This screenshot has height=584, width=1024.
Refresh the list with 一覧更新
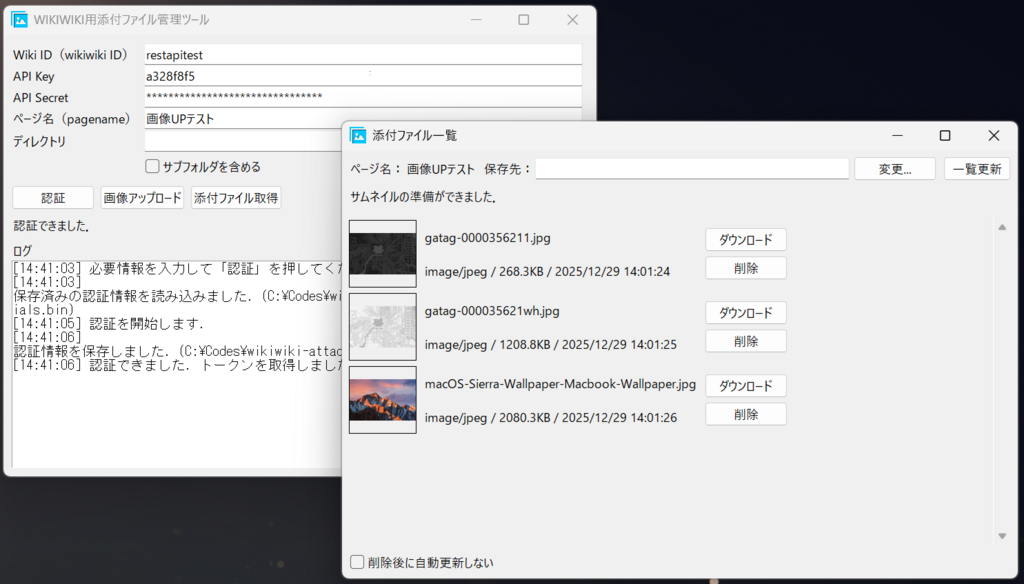point(976,169)
